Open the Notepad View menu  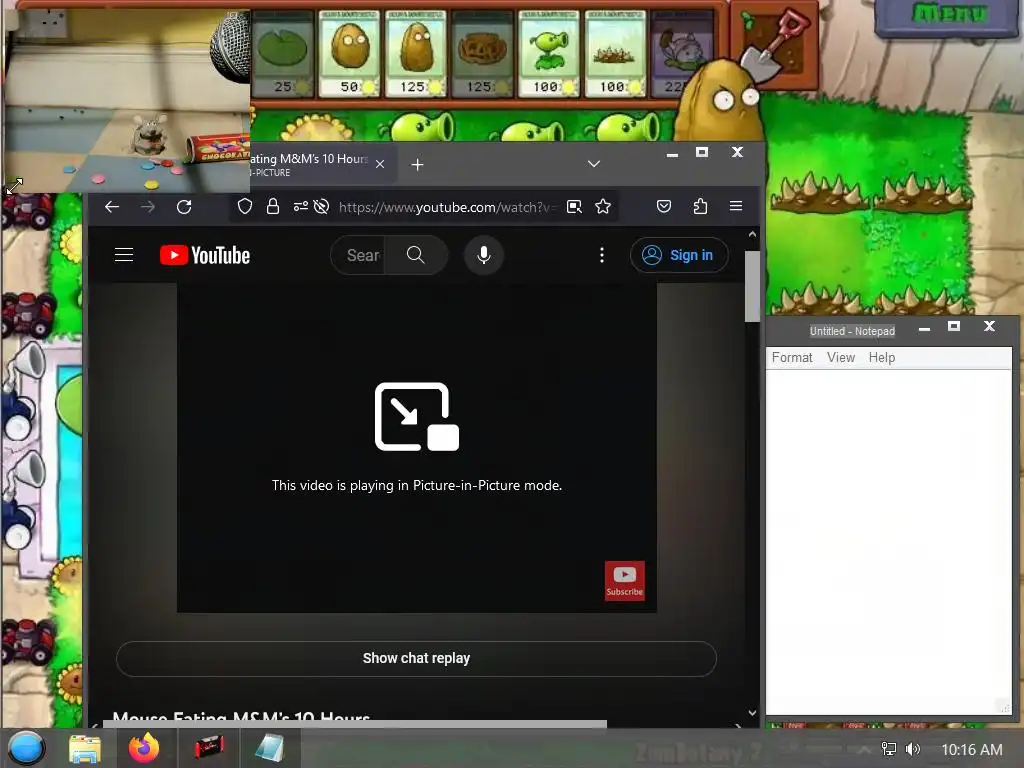coord(840,357)
